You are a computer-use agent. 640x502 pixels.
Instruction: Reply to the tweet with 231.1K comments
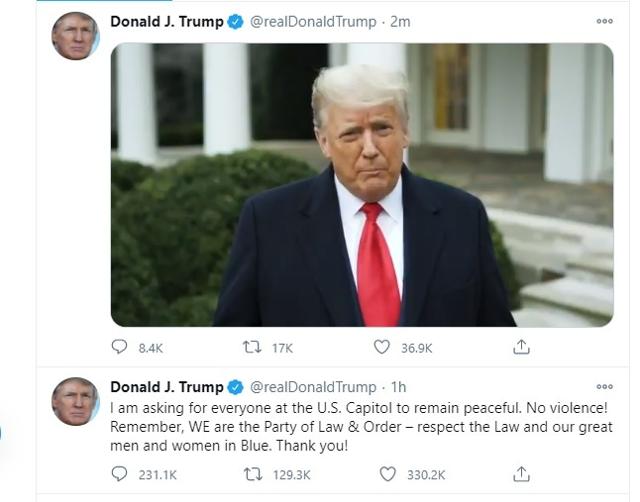coord(119,474)
